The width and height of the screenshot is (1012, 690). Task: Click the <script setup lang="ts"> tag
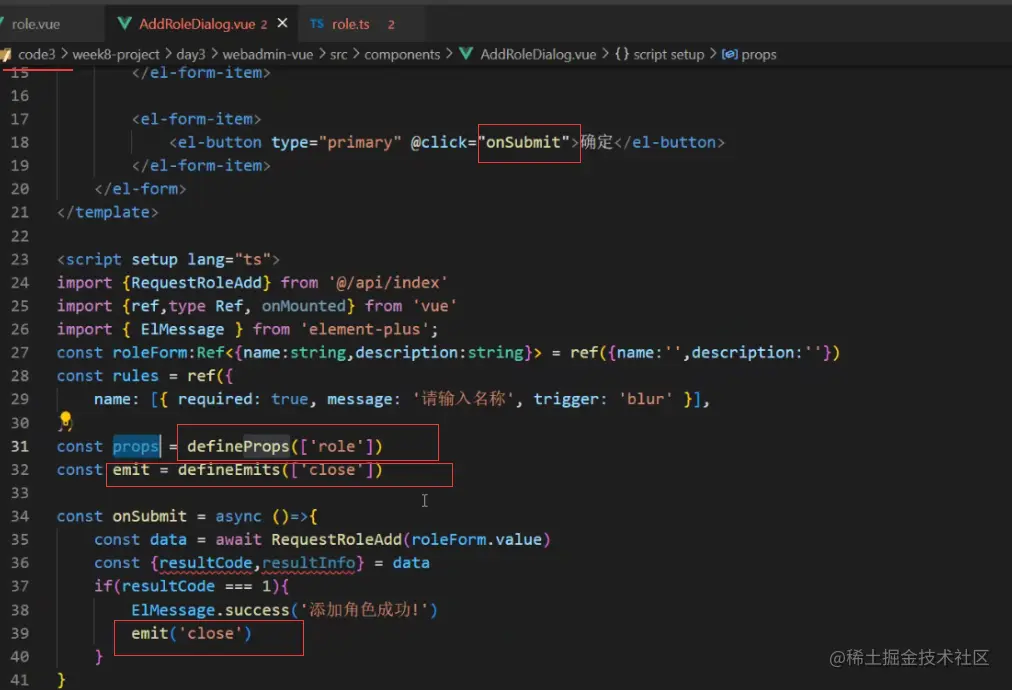tap(168, 259)
